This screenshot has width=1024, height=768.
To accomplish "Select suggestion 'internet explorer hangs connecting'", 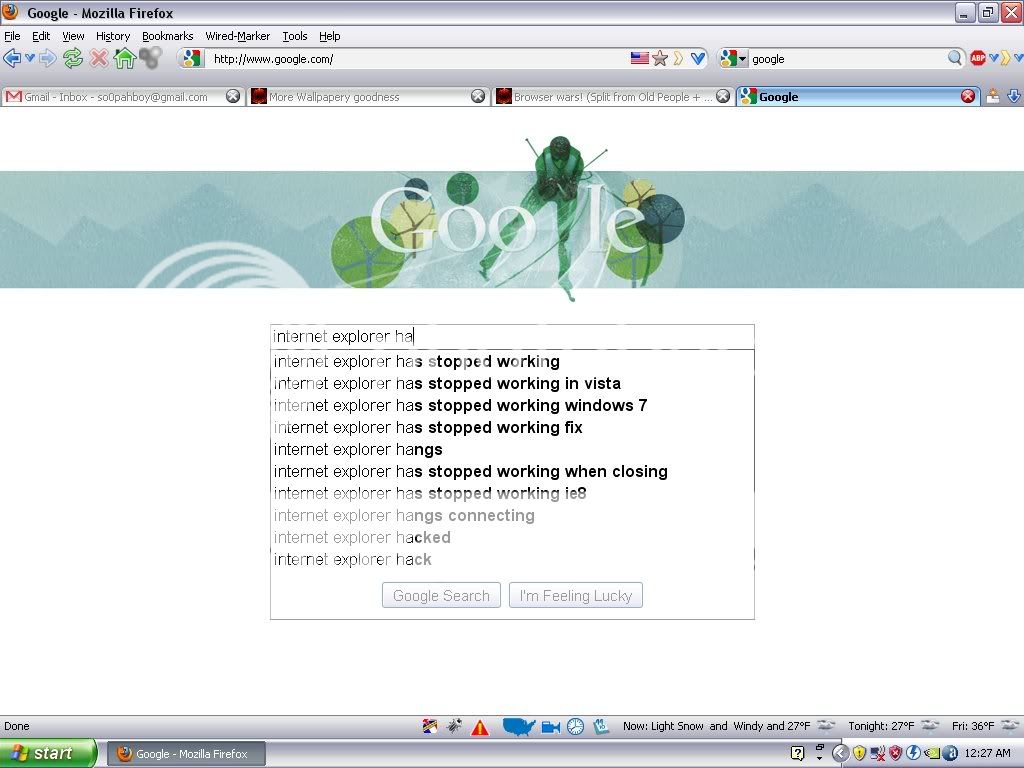I will tap(512, 516).
